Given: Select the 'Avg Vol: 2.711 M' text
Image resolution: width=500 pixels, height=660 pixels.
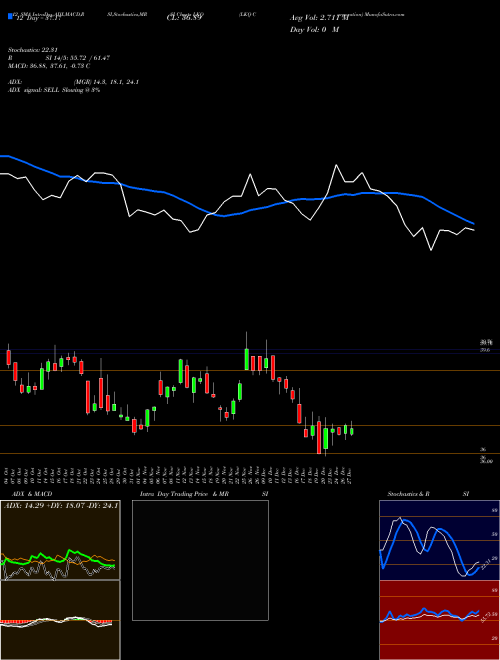Looking at the screenshot, I should [x=319, y=18].
